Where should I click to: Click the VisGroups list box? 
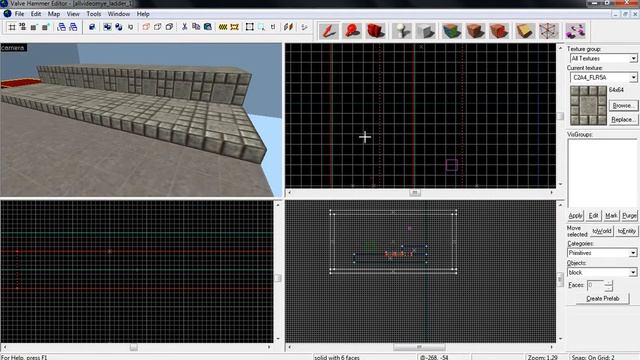tap(602, 173)
